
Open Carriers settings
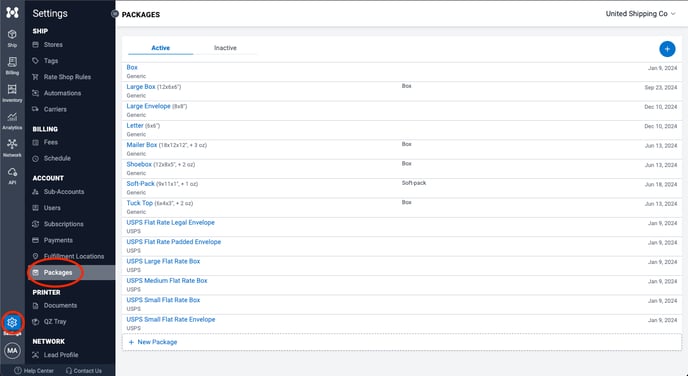click(55, 109)
